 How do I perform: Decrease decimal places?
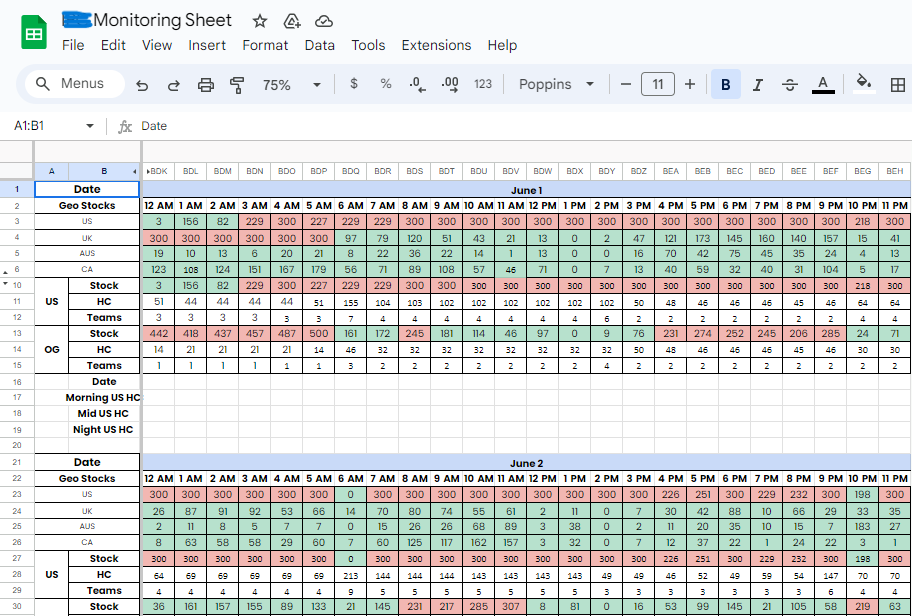[x=417, y=84]
